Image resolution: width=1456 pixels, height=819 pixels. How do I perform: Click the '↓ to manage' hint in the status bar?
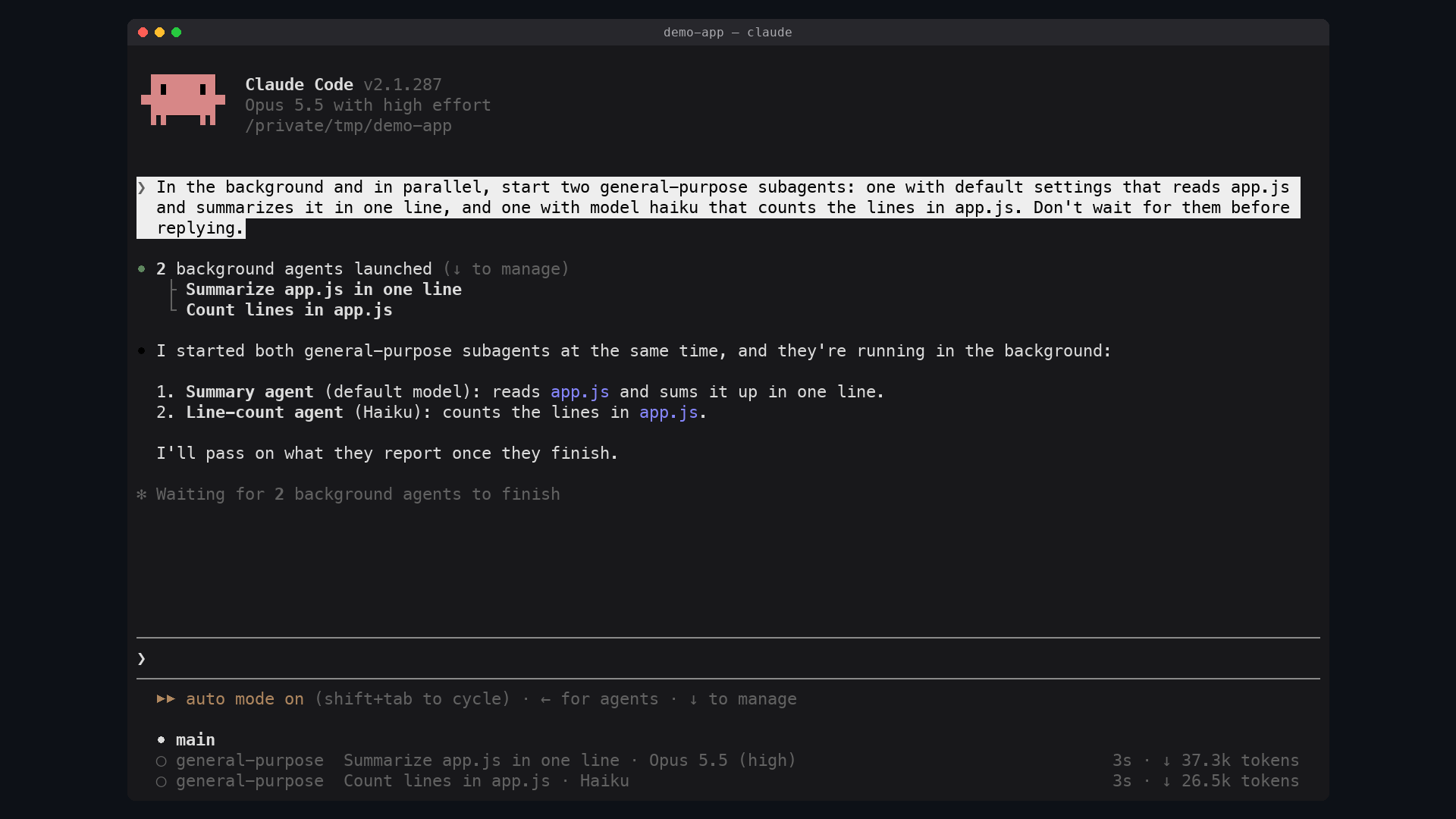coord(742,699)
